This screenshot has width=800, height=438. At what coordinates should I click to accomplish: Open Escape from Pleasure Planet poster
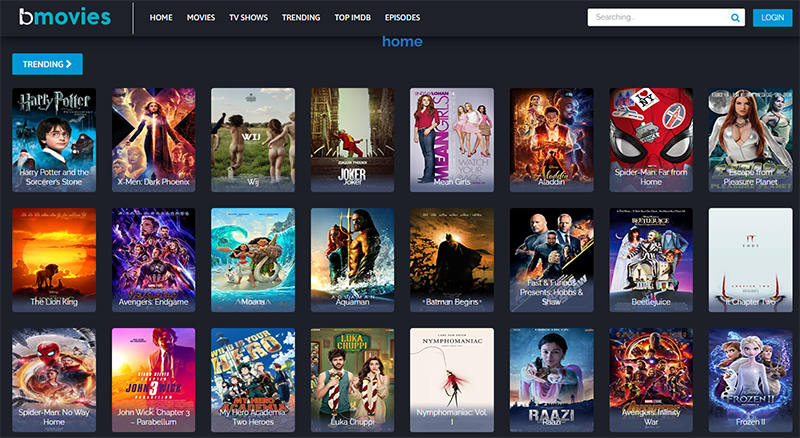(x=751, y=140)
